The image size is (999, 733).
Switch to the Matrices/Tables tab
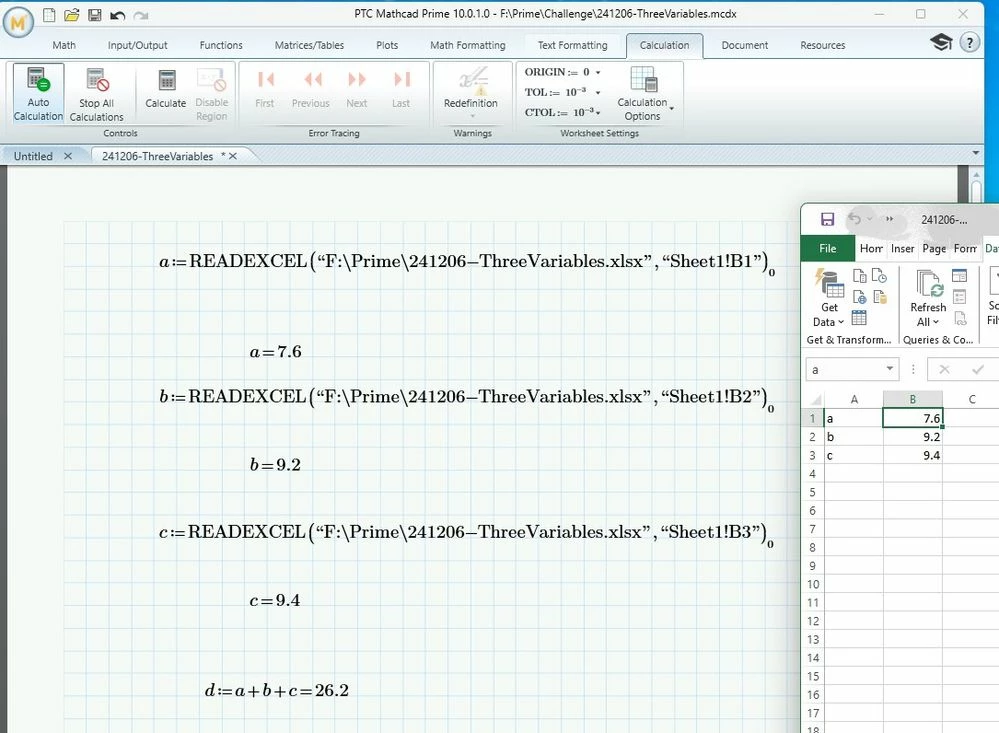309,45
